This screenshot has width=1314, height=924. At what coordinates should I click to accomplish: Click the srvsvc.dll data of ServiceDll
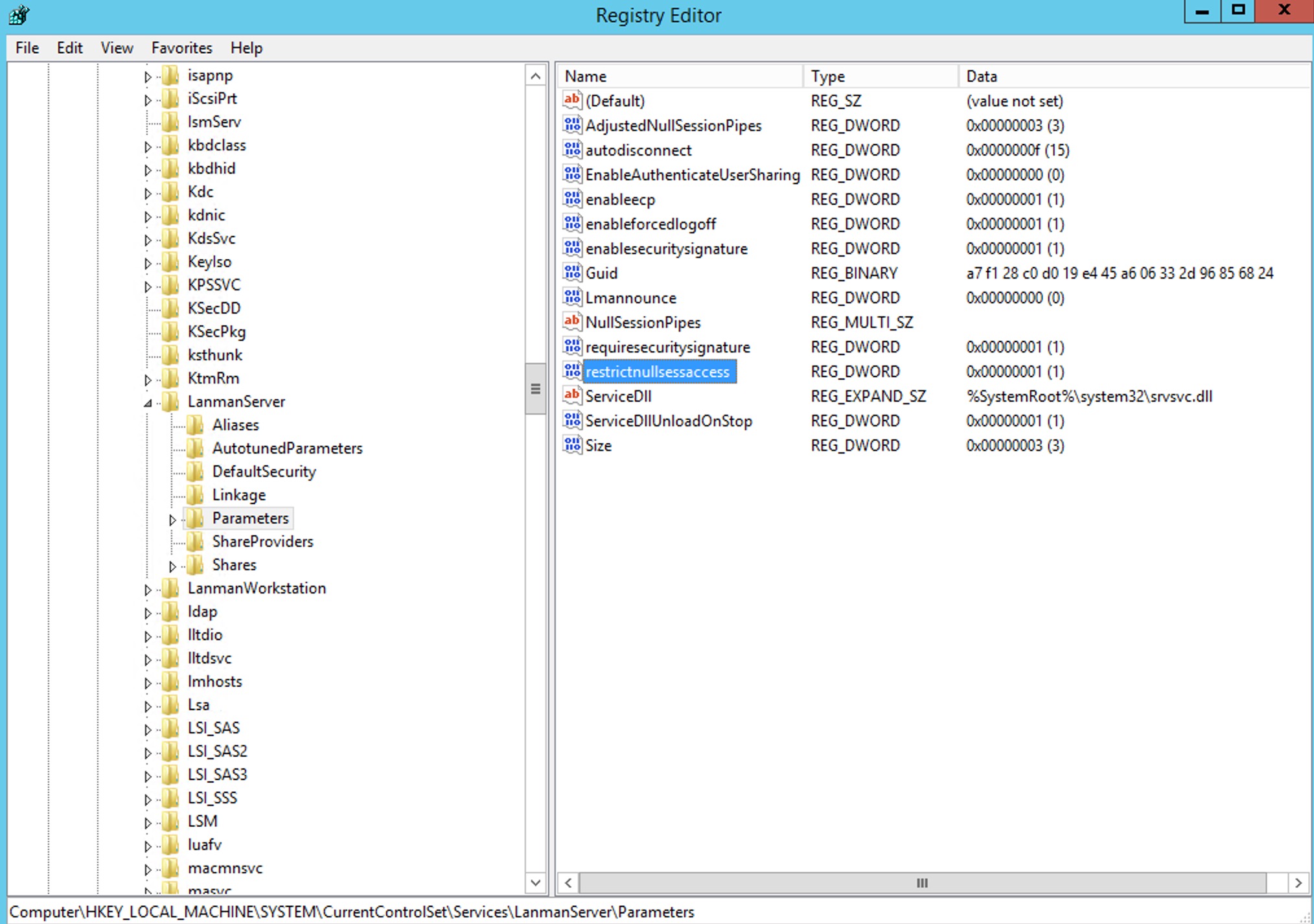[1089, 396]
